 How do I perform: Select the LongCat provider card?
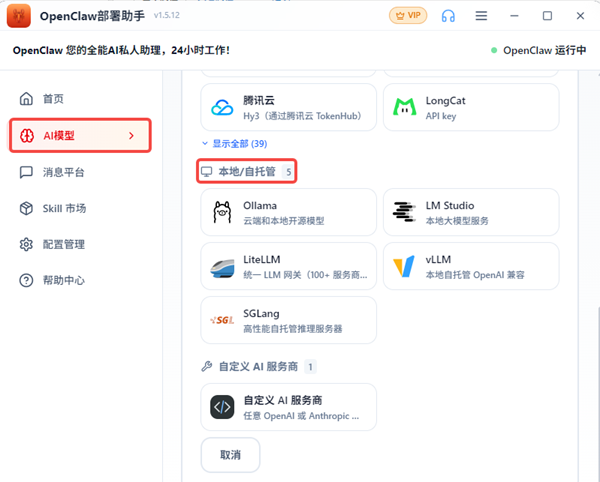pos(471,107)
